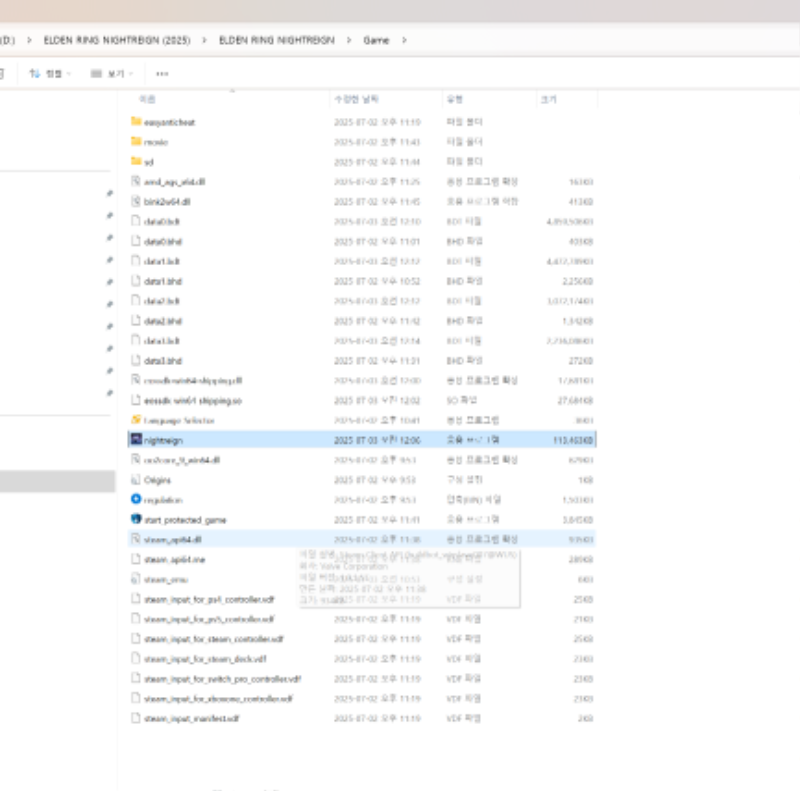Select the data2.bdt file name
800x791 pixels.
coord(162,301)
